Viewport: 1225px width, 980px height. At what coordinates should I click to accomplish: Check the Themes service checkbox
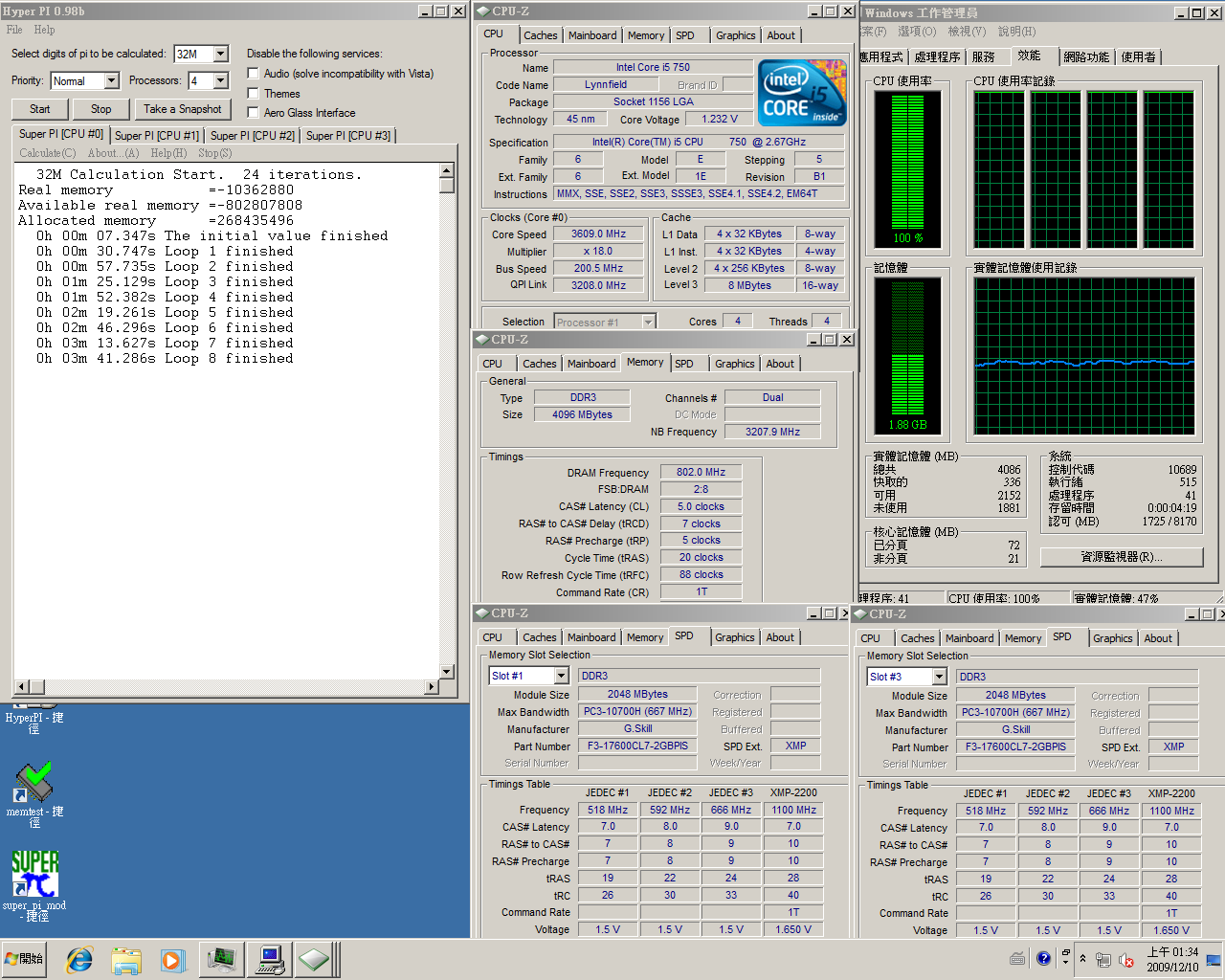253,93
